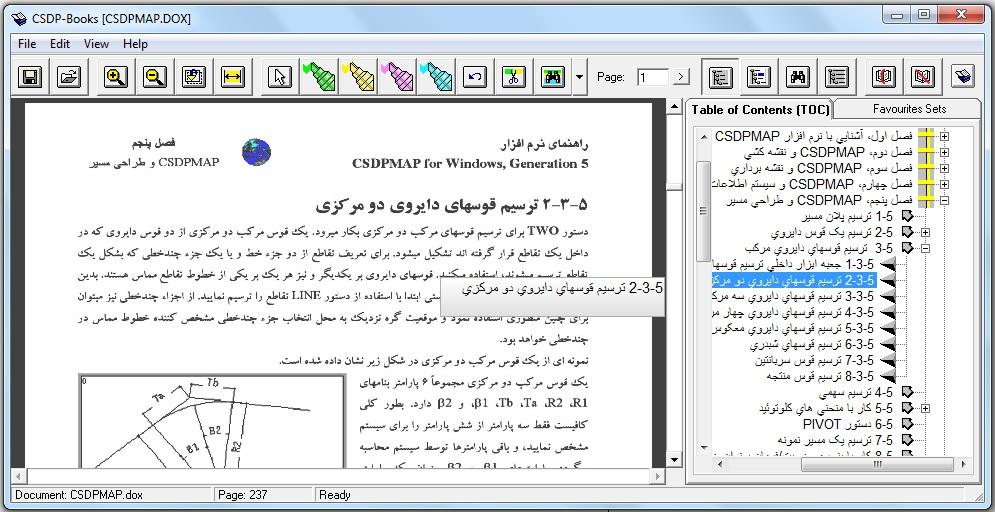Screen dimensions: 995x512
Task: Click the status bar text "Ready"
Action: [x=334, y=495]
